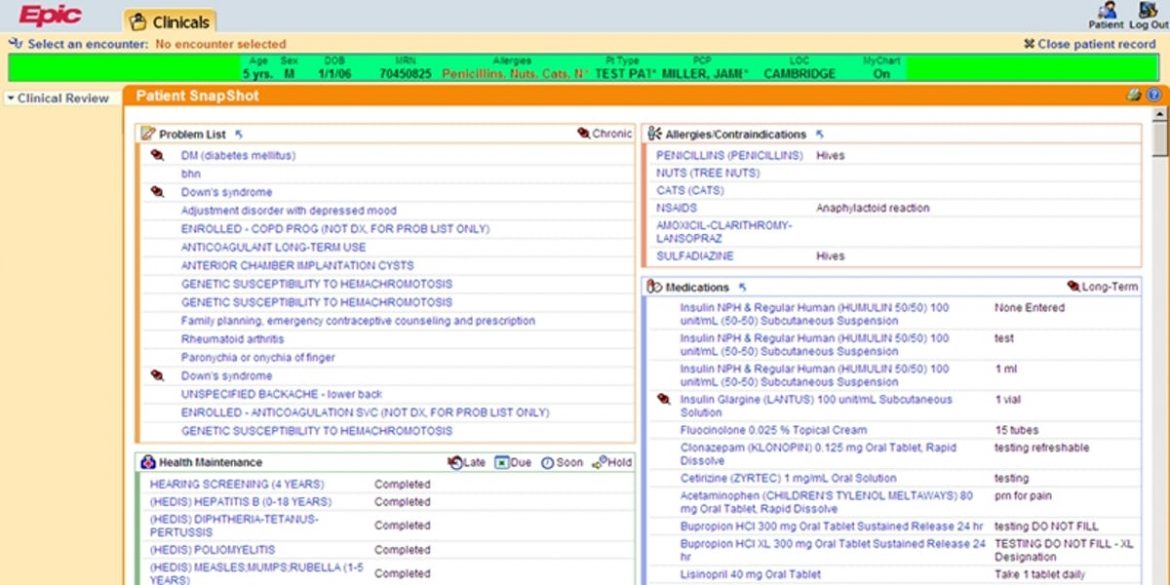The width and height of the screenshot is (1170, 585).
Task: Click the Medications pill icon in panel header
Action: 653,285
